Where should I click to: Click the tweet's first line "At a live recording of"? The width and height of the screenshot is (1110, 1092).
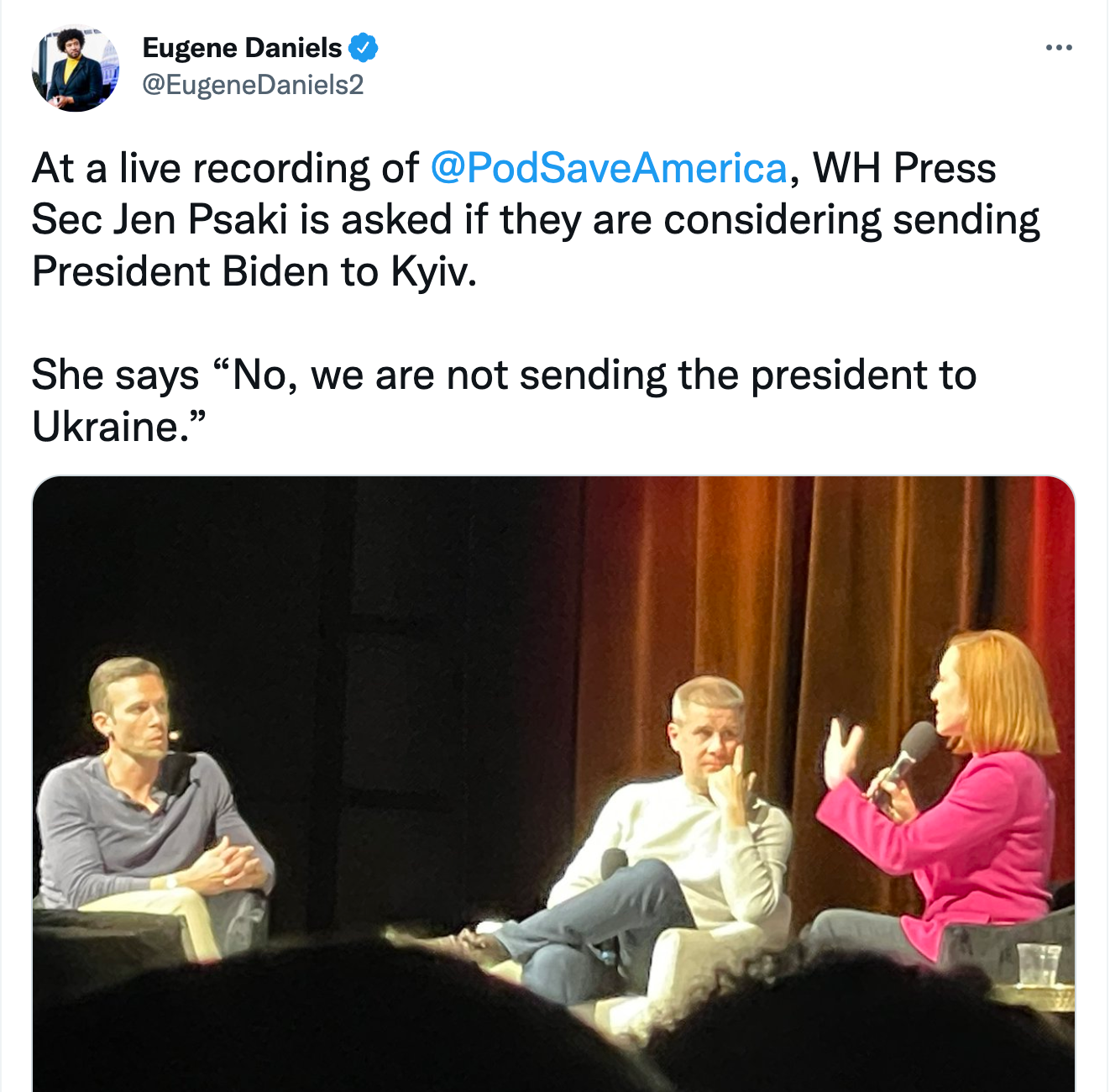click(x=225, y=168)
